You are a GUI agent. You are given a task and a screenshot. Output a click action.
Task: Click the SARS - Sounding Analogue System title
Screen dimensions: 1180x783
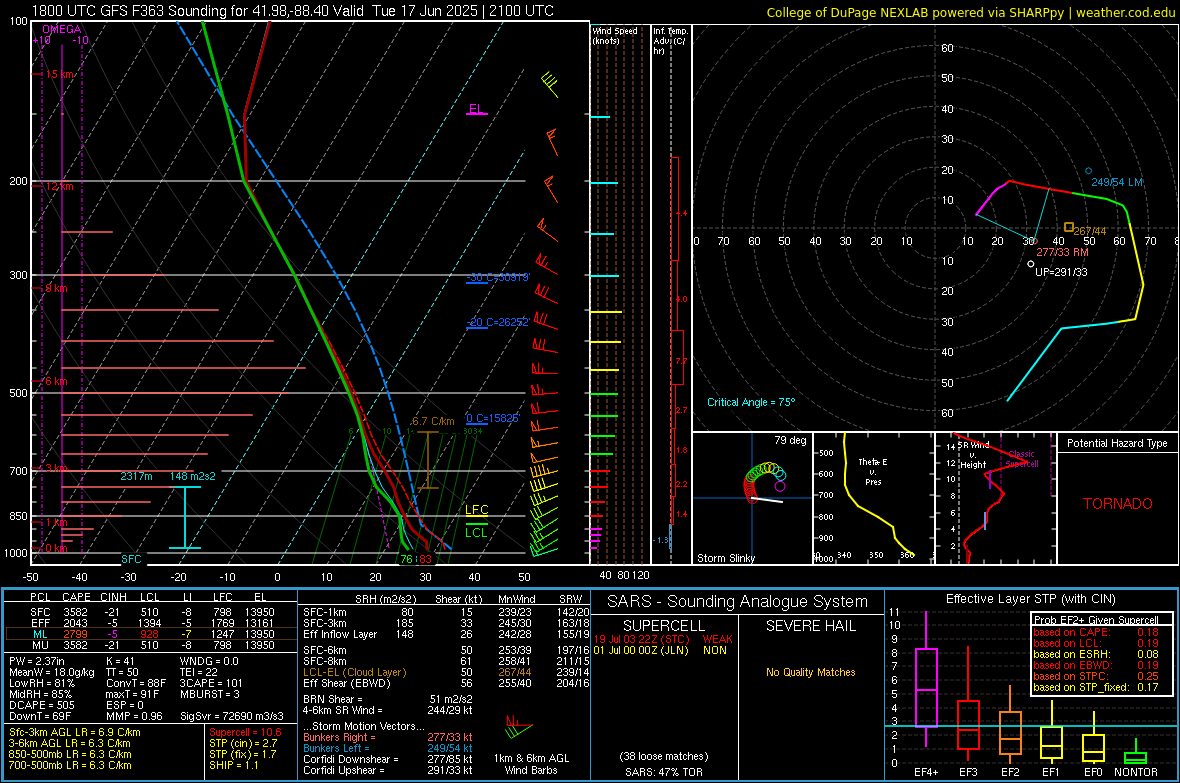[737, 602]
